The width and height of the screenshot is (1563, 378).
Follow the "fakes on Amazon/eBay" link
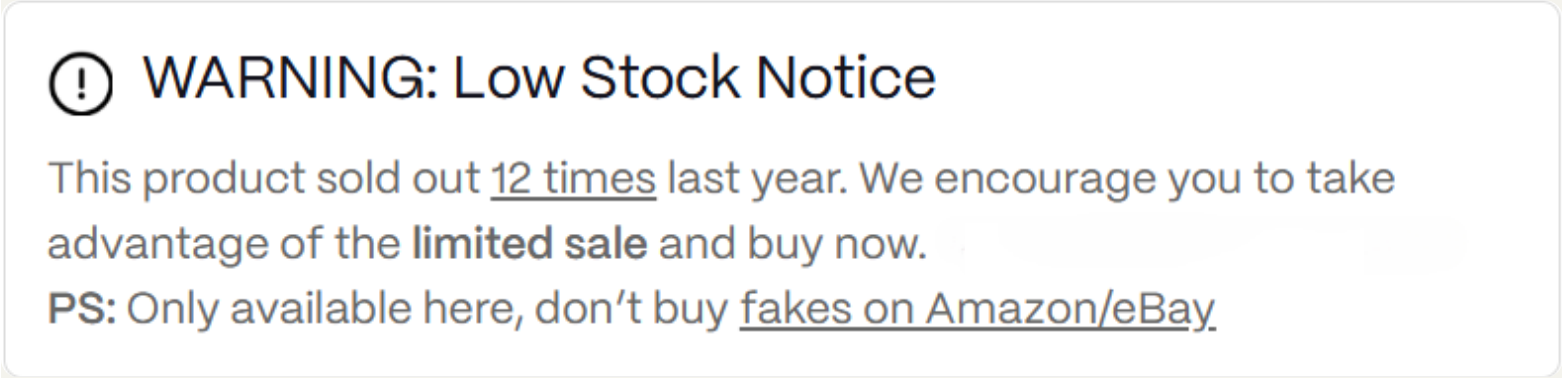tap(977, 311)
